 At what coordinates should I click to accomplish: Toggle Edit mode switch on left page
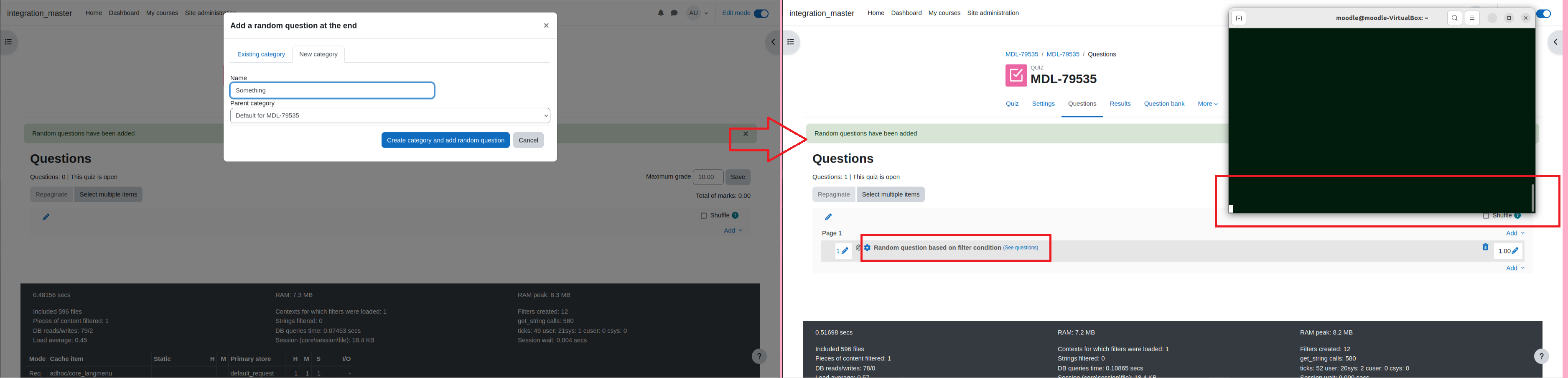click(761, 13)
